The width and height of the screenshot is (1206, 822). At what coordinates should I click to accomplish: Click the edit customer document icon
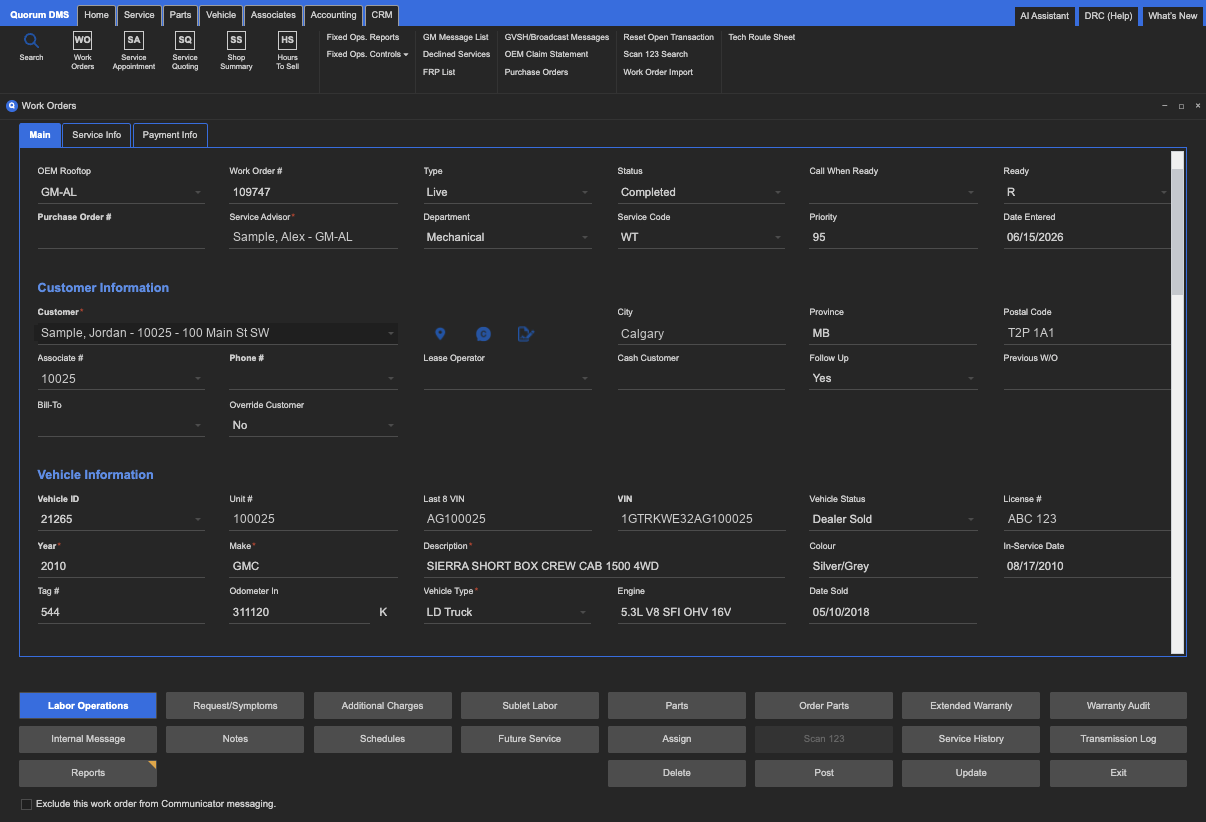pos(526,334)
